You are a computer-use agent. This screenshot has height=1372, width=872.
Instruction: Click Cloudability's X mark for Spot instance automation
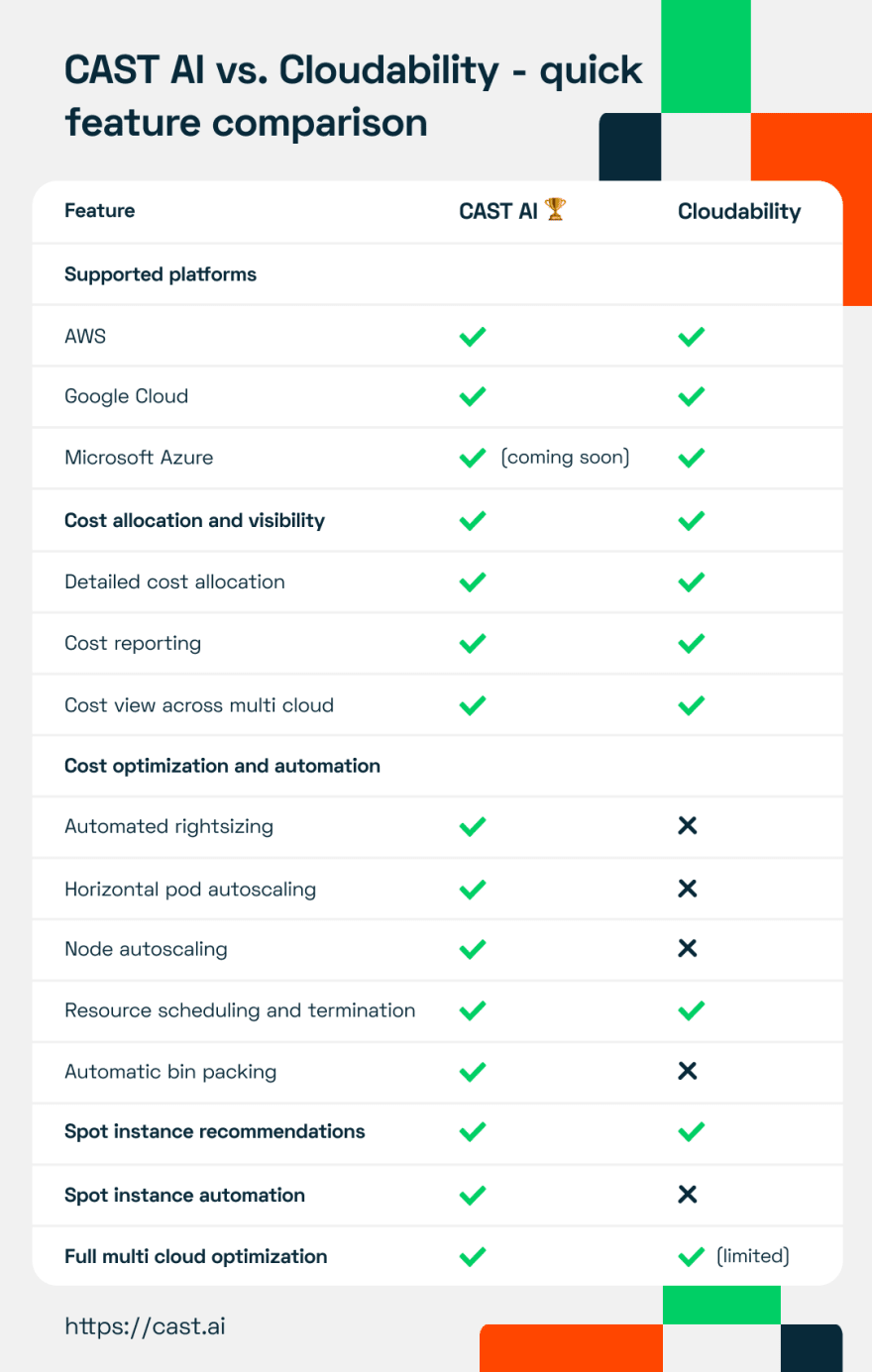click(688, 1195)
